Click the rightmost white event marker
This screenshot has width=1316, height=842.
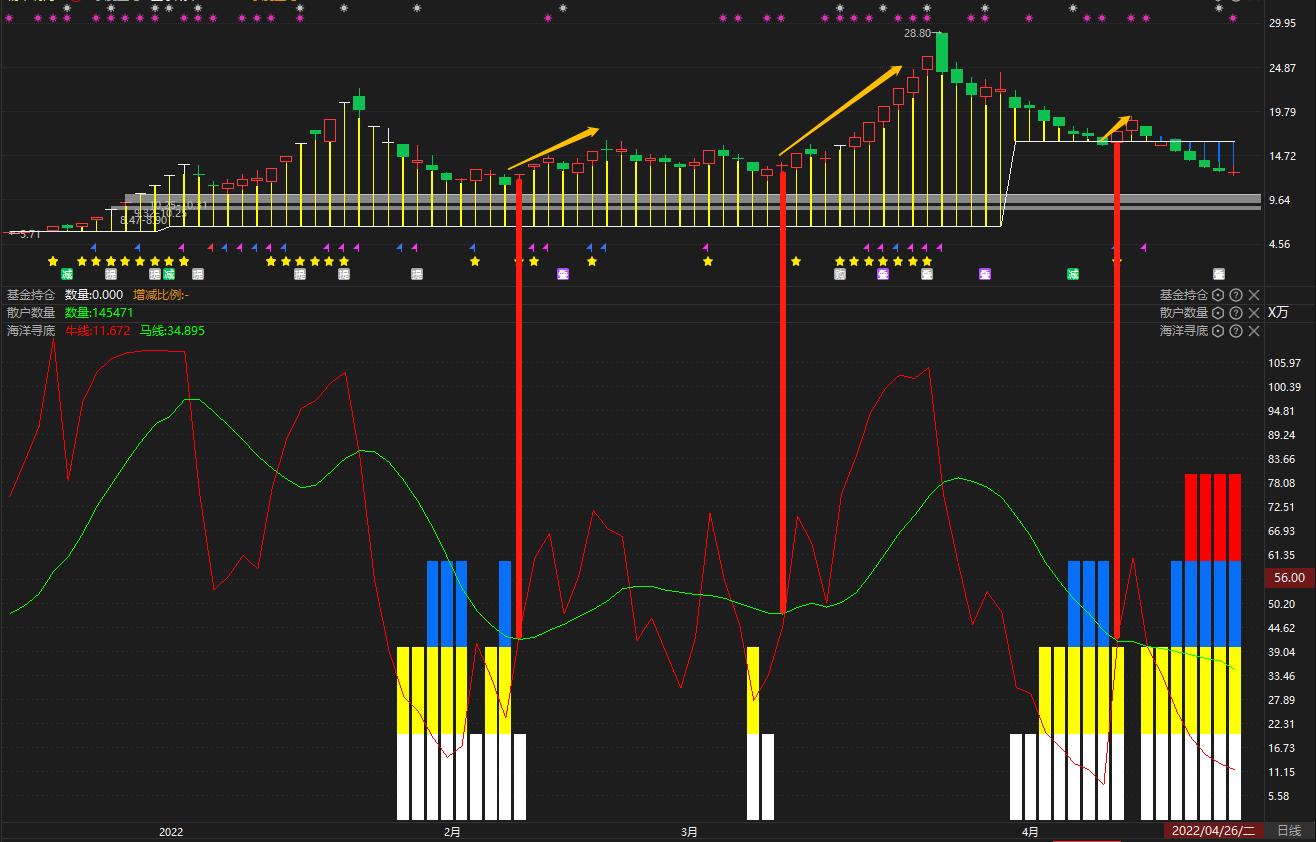tap(1219, 274)
